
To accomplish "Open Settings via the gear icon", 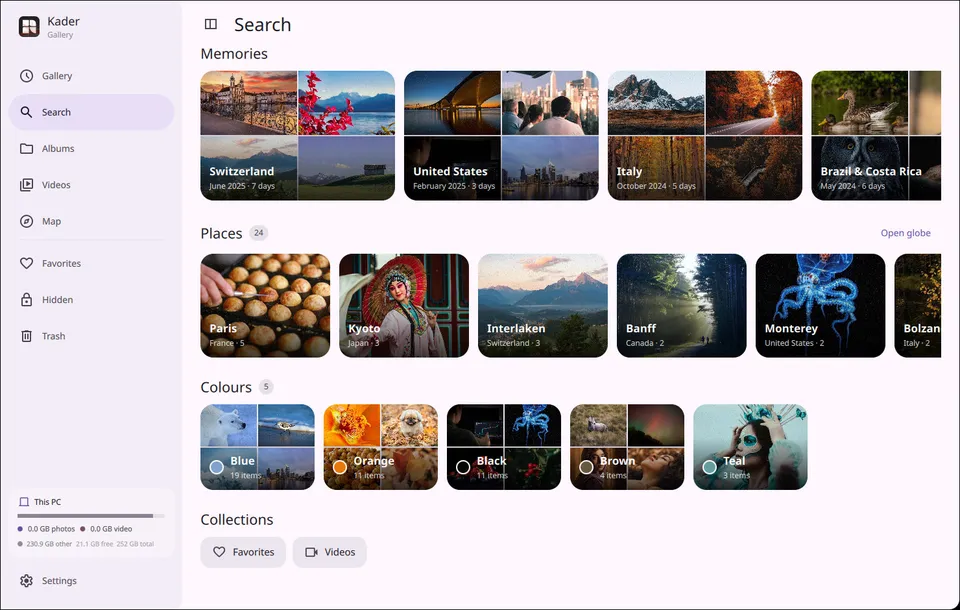I will [26, 581].
